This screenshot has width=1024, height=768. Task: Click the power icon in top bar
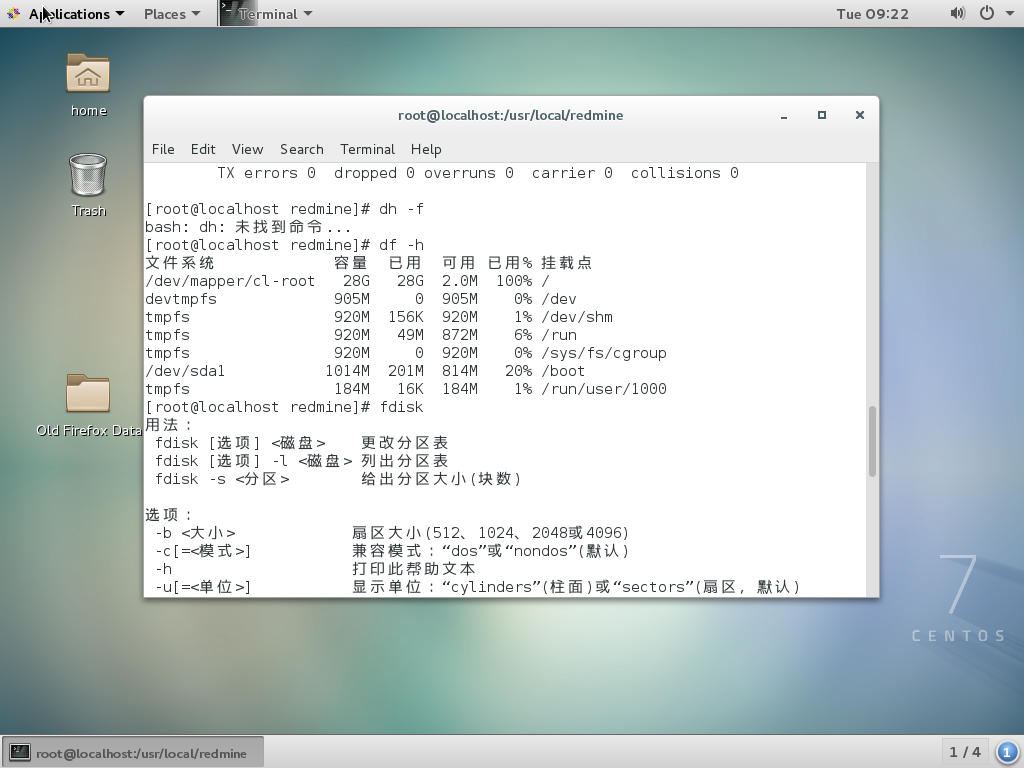click(986, 13)
